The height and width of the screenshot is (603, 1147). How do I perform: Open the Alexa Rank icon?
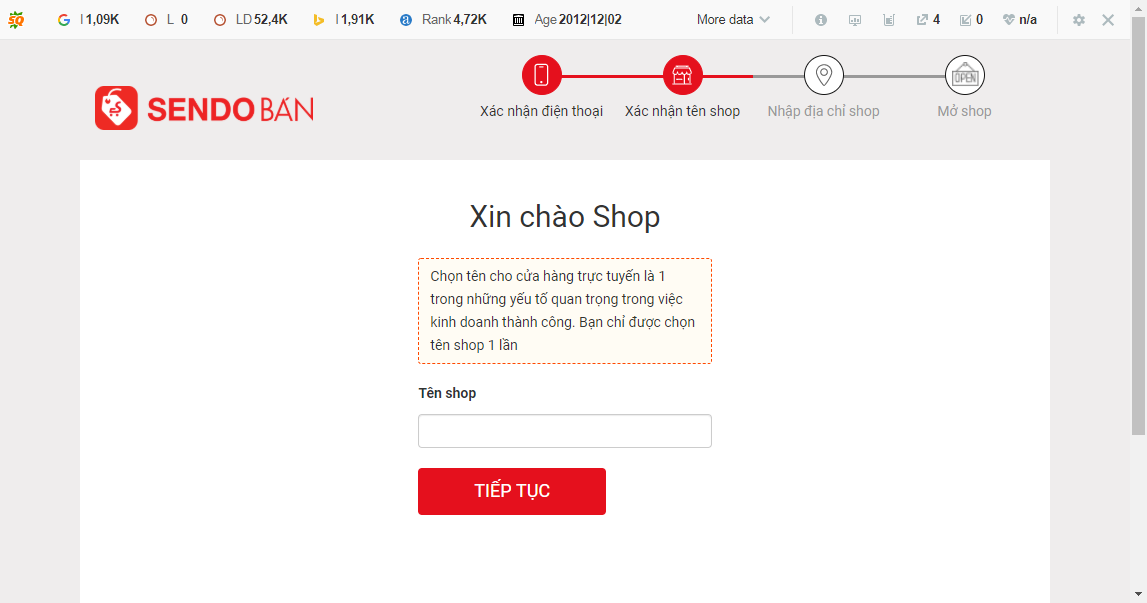pos(406,20)
